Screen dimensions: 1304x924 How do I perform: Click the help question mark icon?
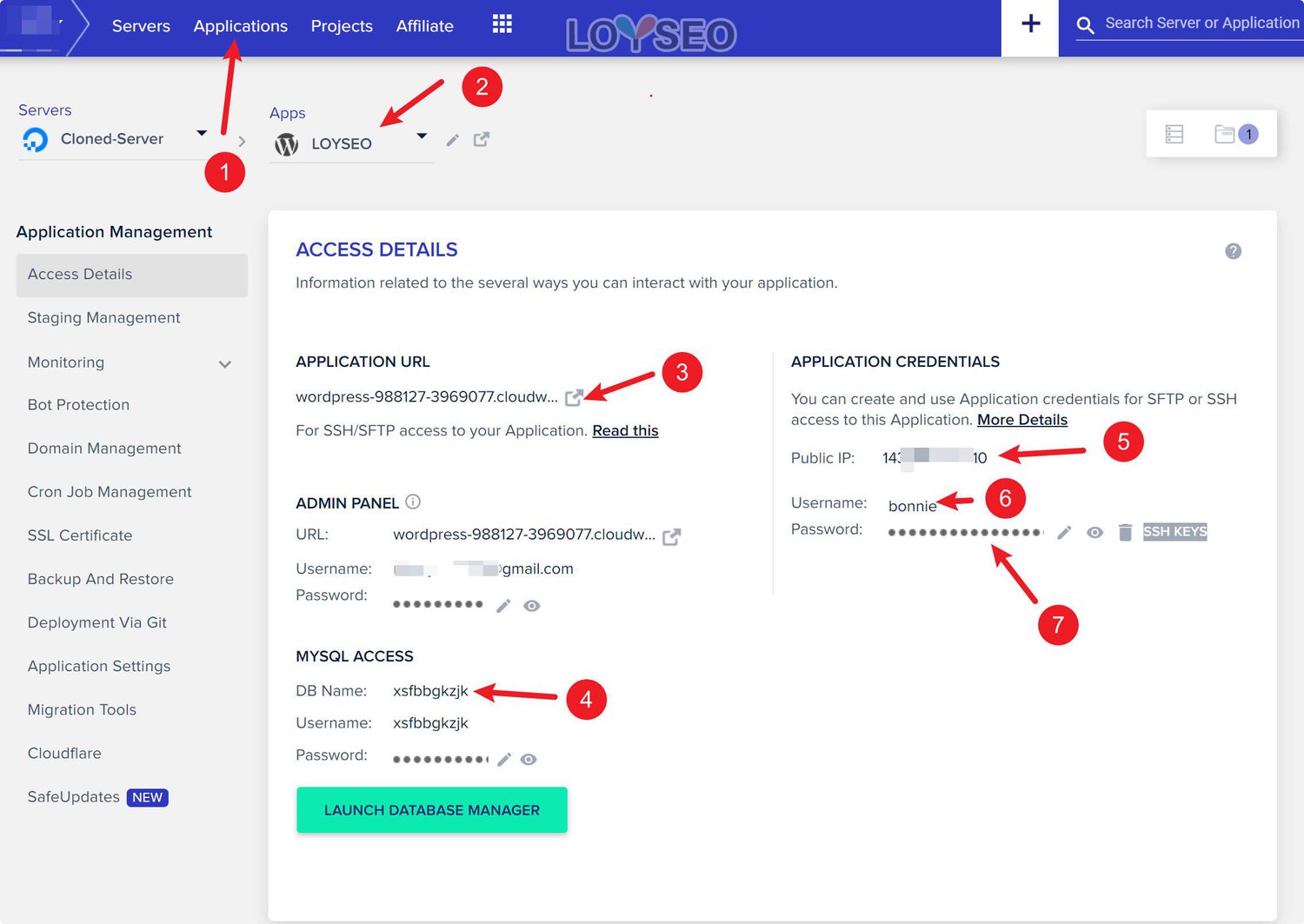click(1233, 251)
